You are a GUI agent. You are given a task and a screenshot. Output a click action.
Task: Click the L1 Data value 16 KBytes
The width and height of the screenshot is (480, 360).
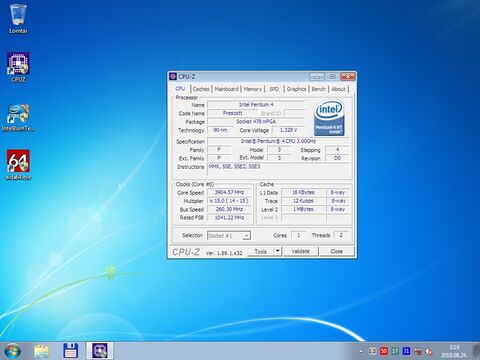303,192
